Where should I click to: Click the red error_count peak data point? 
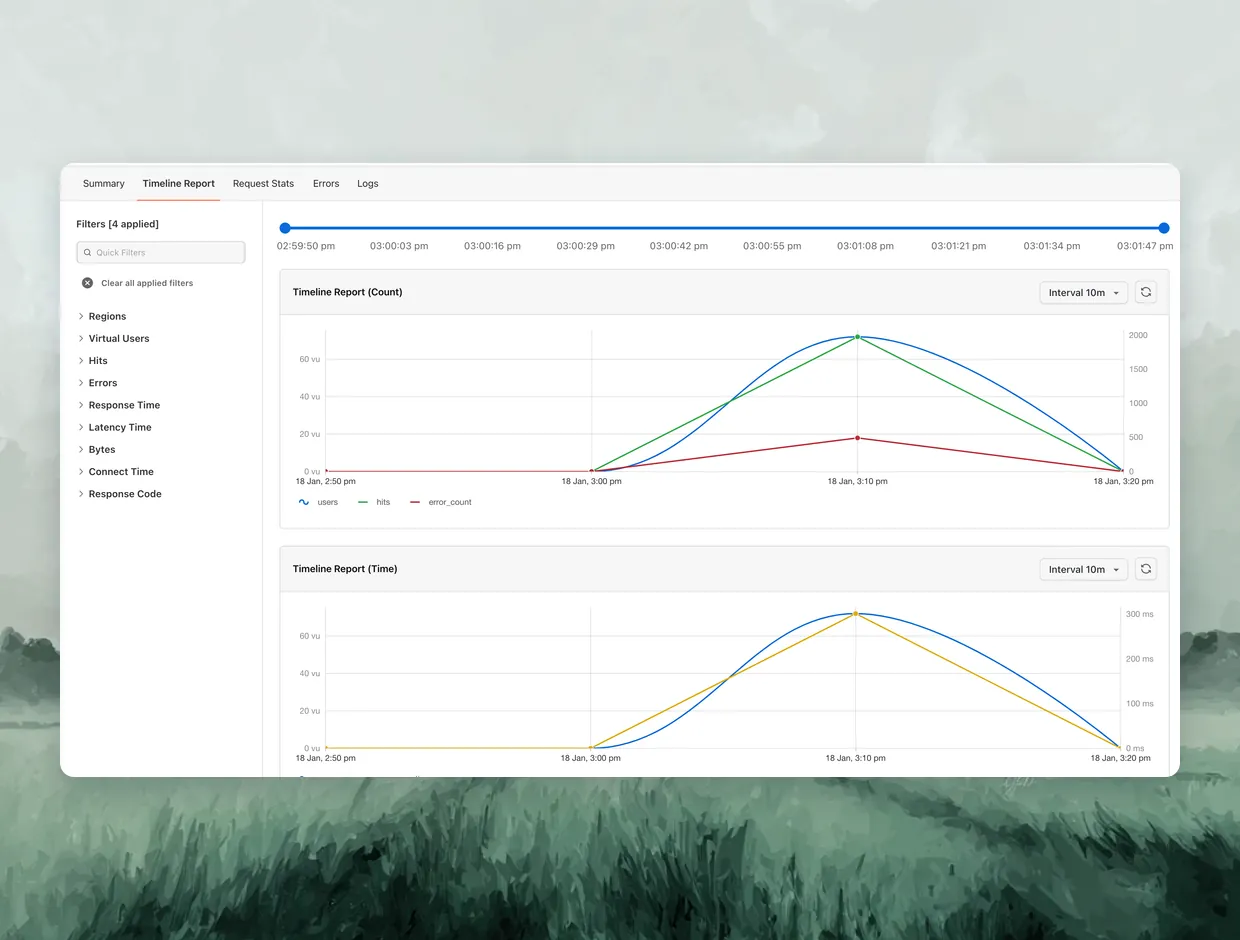pyautogui.click(x=857, y=438)
